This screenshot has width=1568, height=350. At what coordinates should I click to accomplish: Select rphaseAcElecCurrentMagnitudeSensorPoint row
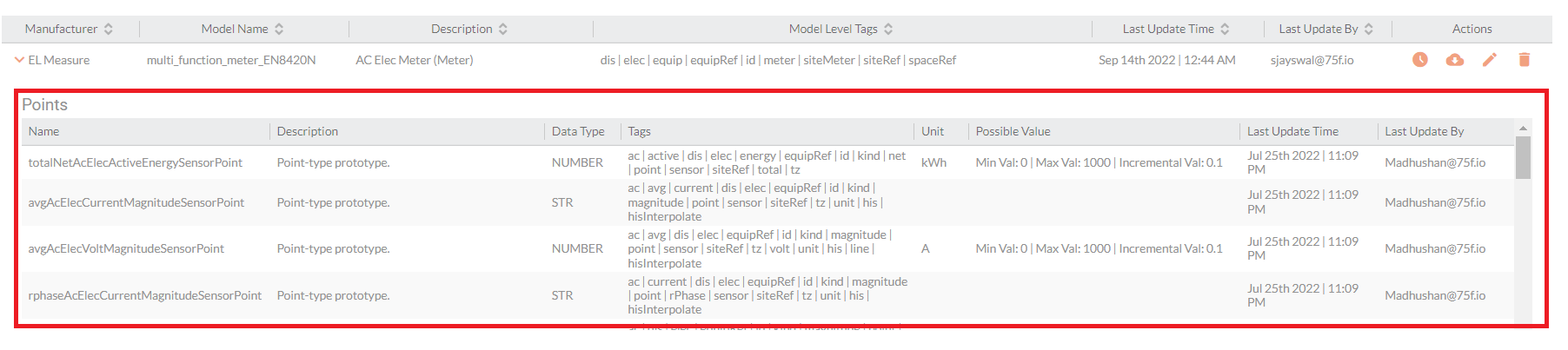767,295
